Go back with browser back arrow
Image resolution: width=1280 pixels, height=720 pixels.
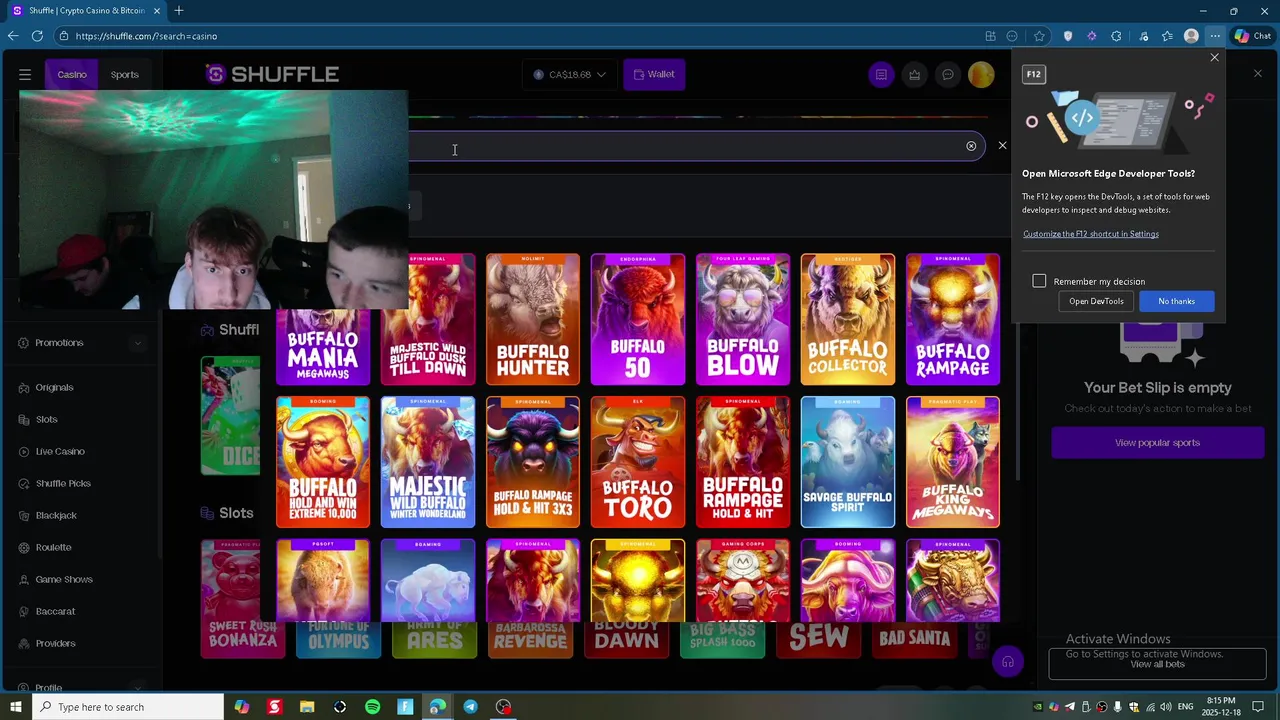coord(13,36)
